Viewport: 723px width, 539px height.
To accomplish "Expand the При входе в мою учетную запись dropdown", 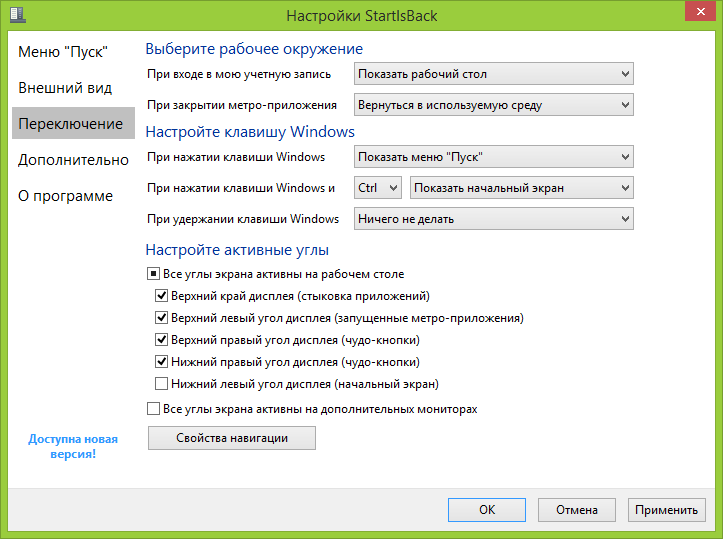I will click(x=493, y=74).
